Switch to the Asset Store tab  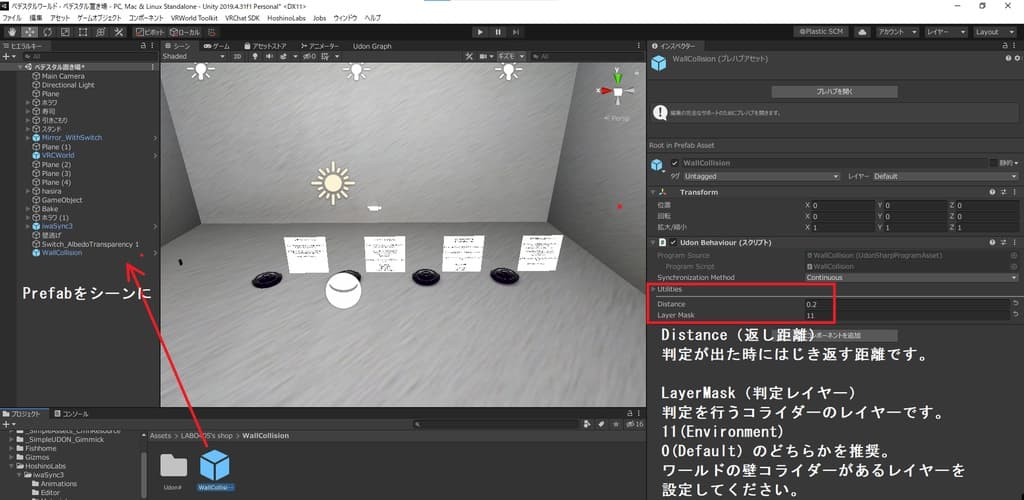(x=265, y=46)
